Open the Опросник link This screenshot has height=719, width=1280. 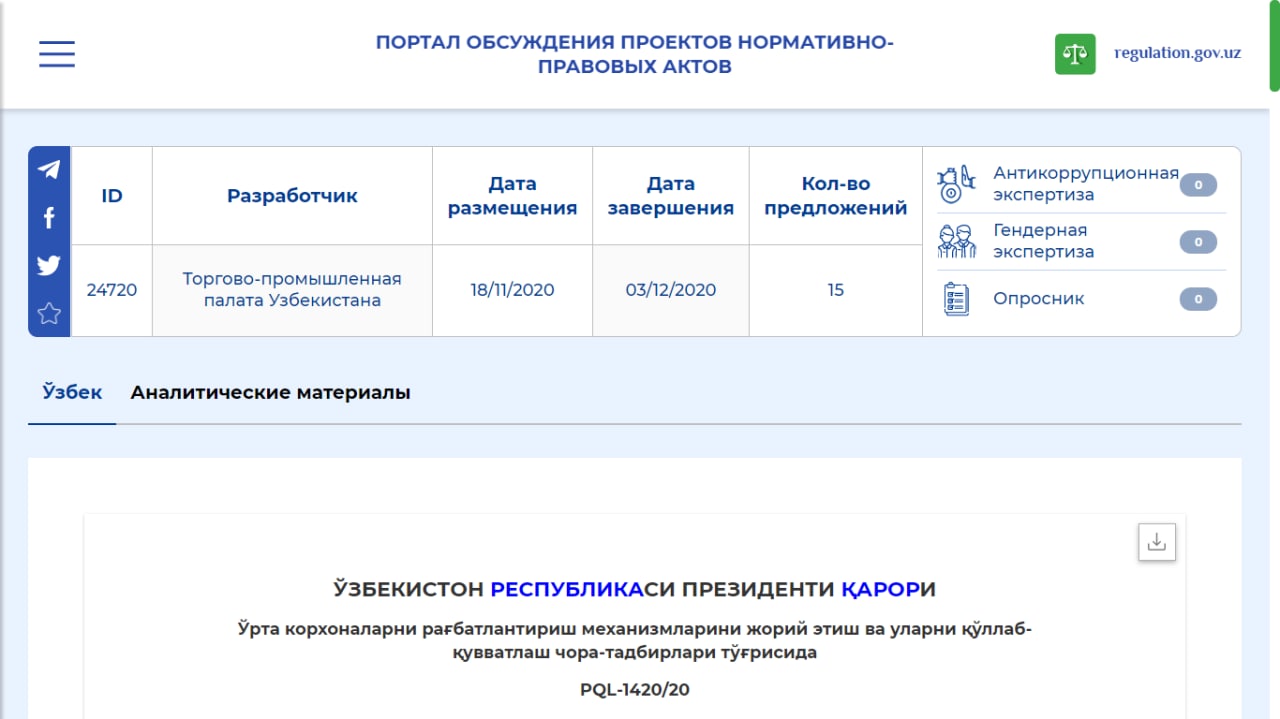1039,299
